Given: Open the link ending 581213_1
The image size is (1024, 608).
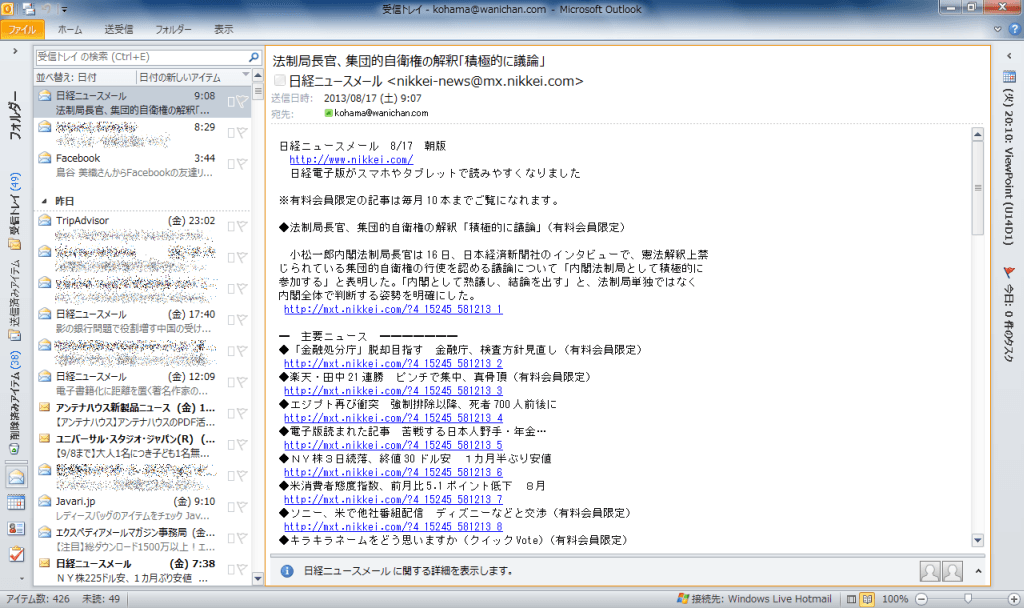Looking at the screenshot, I should [393, 309].
